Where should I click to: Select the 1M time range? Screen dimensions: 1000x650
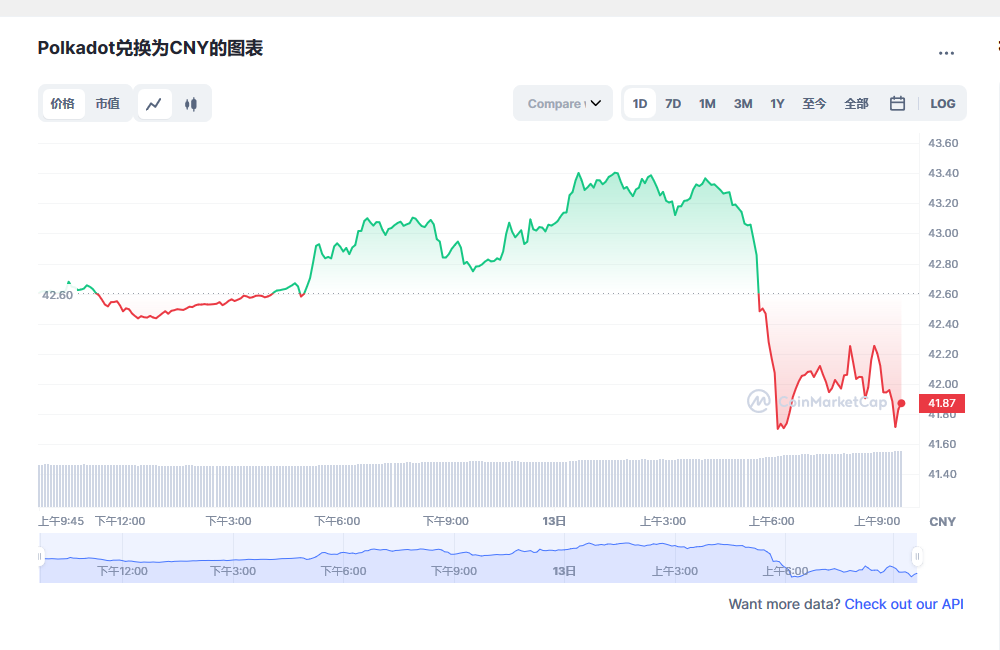[707, 103]
